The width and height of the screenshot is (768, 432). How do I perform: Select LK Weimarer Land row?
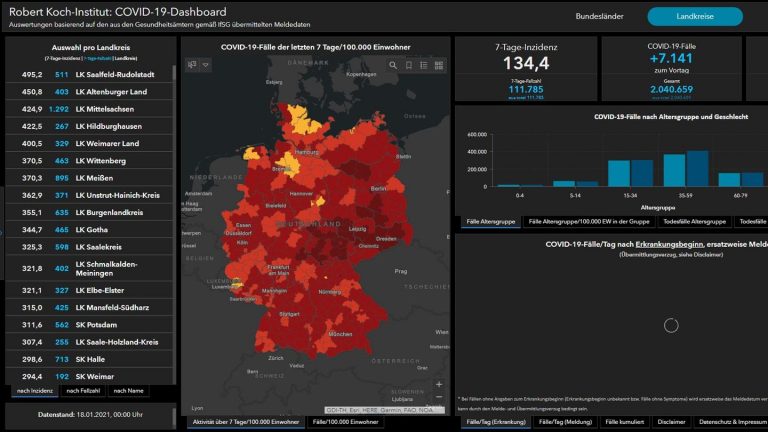[89, 144]
